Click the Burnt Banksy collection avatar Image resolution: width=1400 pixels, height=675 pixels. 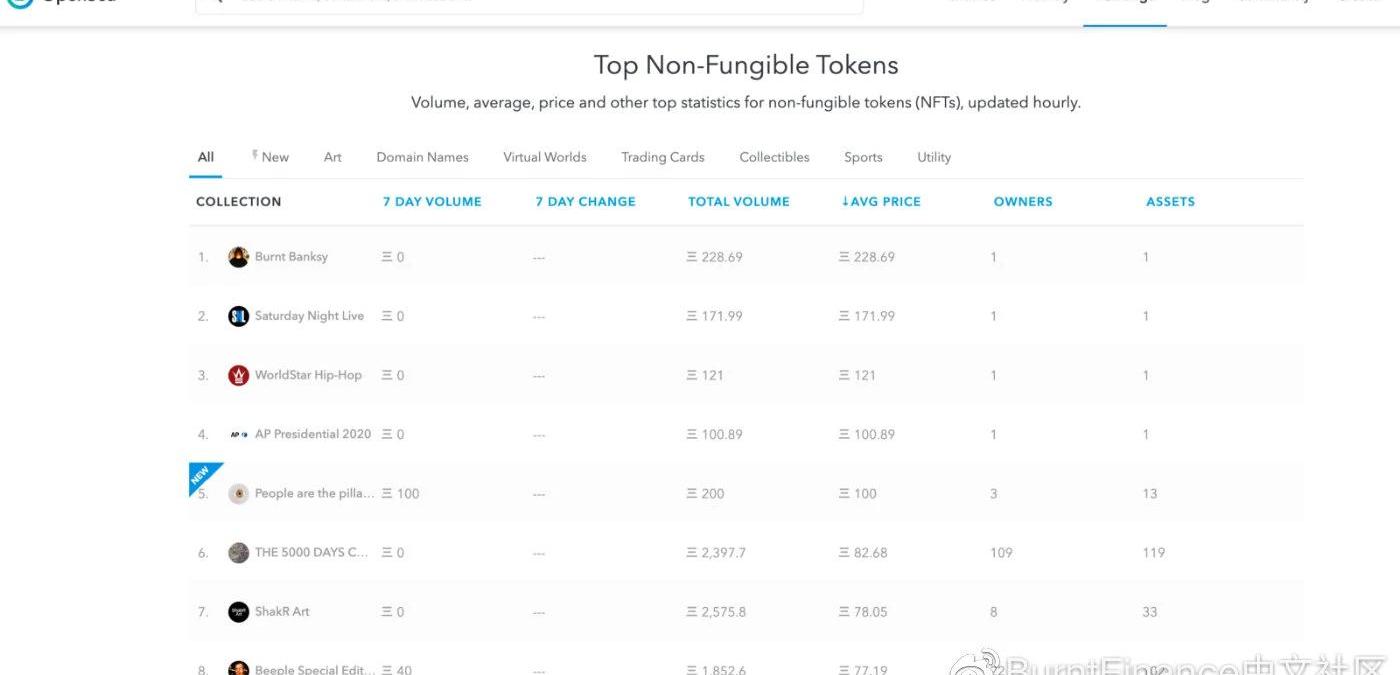[x=238, y=257]
